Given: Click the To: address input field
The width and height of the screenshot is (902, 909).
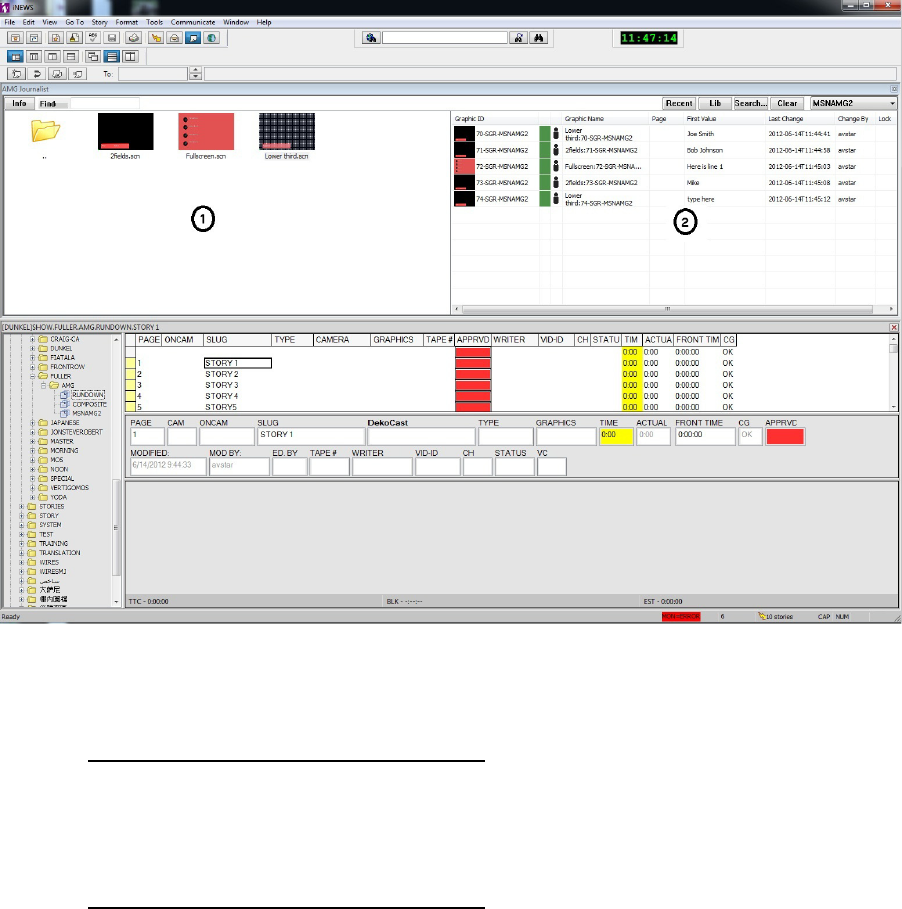Looking at the screenshot, I should click(153, 74).
